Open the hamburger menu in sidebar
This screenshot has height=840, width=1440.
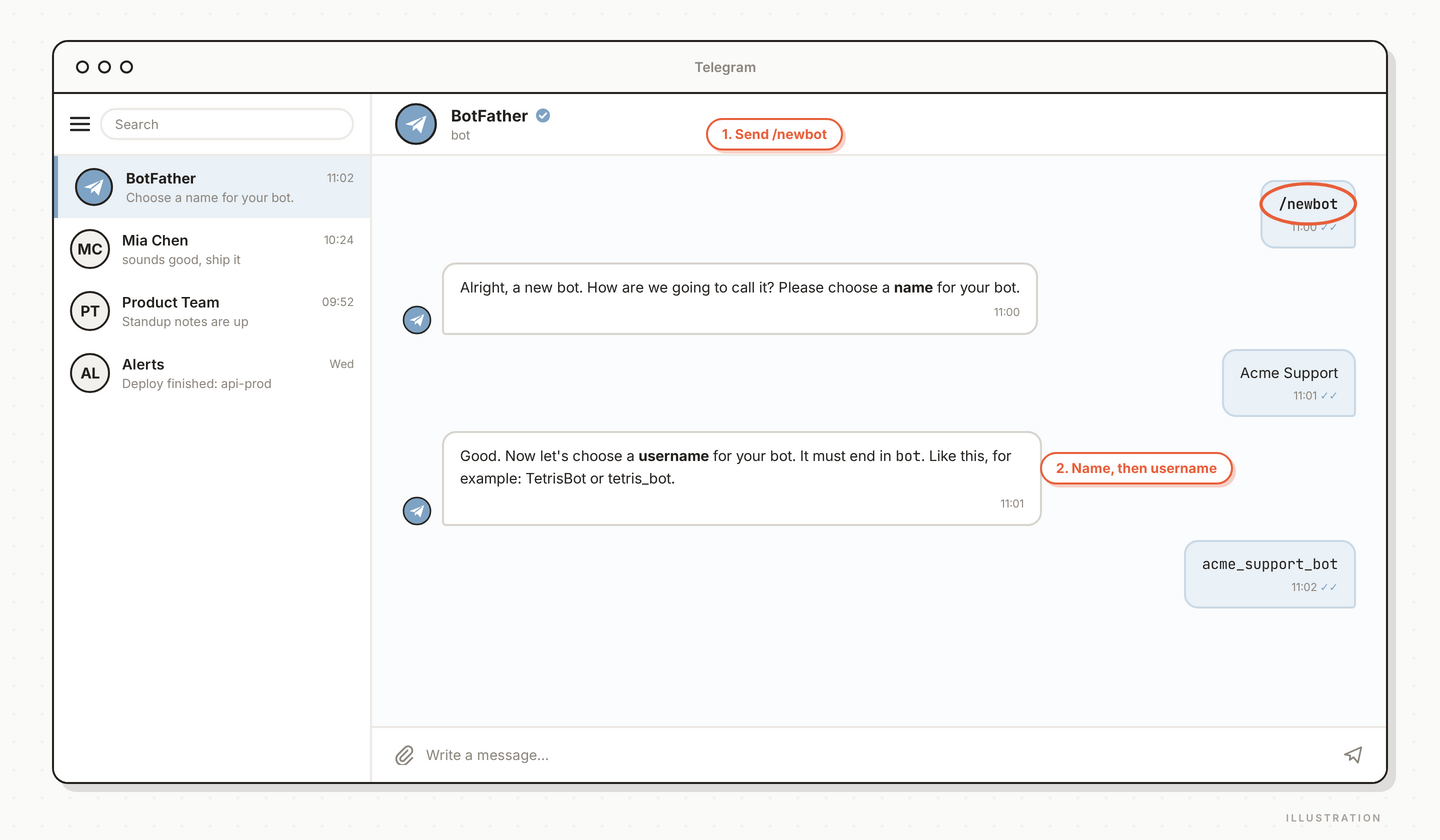(80, 124)
